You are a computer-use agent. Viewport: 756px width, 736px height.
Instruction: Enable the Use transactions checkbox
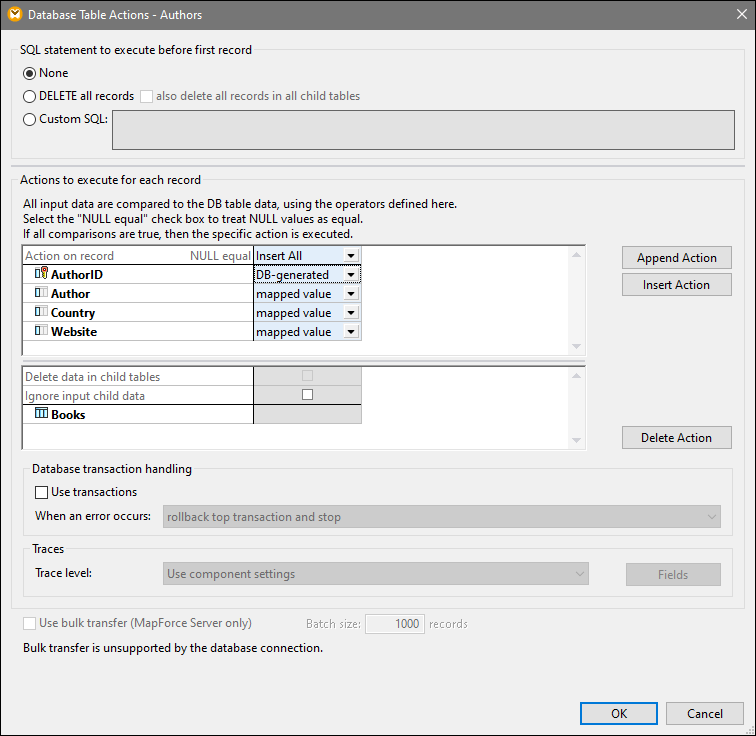click(x=42, y=492)
